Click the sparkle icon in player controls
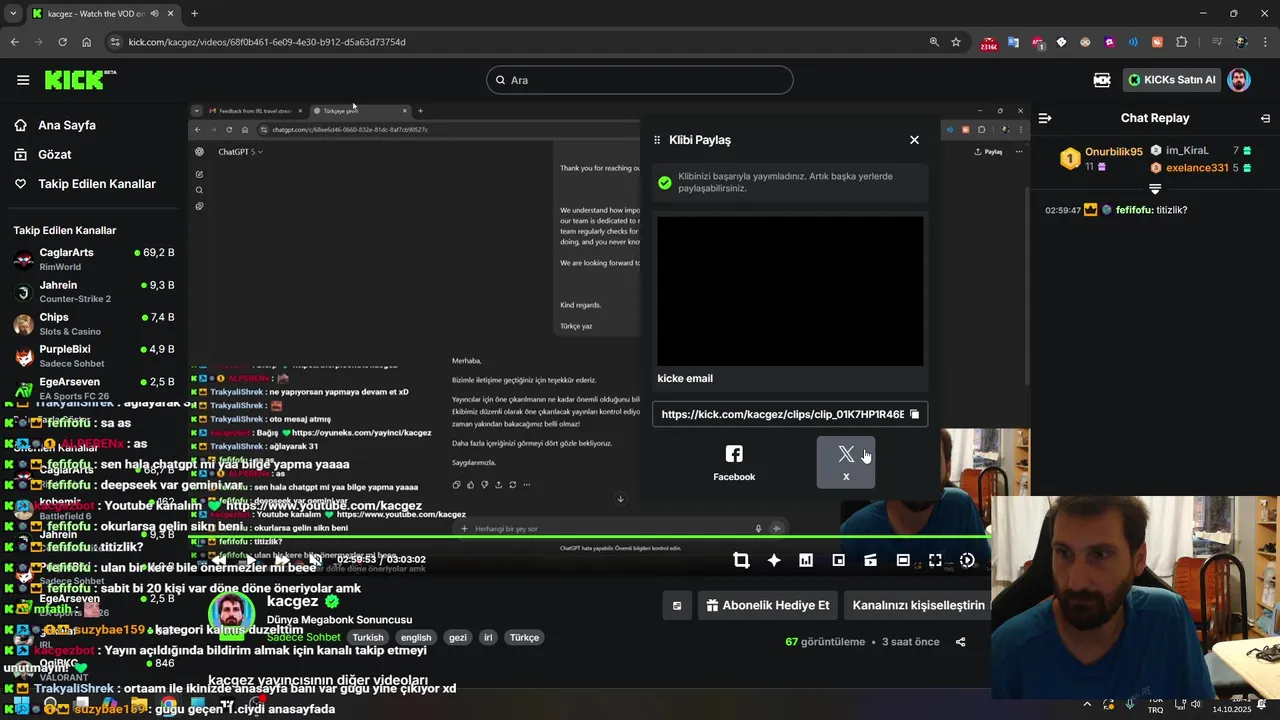 coord(774,560)
